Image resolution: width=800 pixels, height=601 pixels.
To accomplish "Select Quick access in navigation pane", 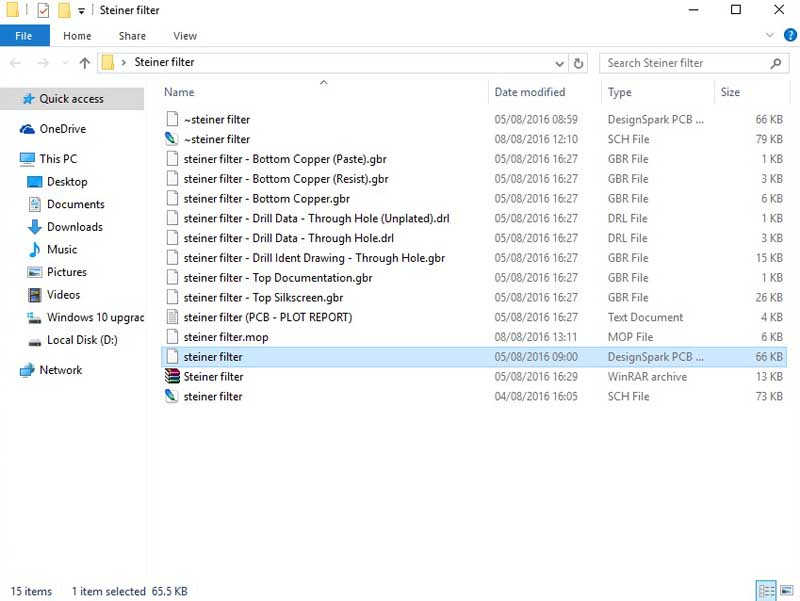I will [71, 98].
